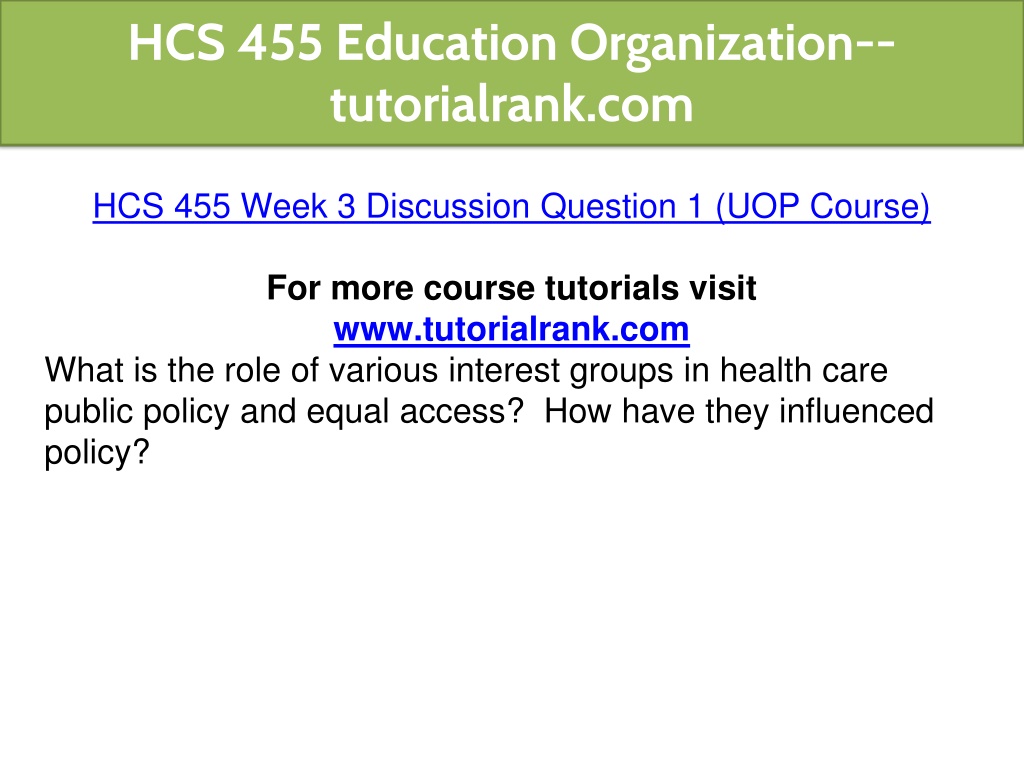Click the '(UOP Course)' portion of the link
Screen dimensions: 1024x768
(x=823, y=206)
